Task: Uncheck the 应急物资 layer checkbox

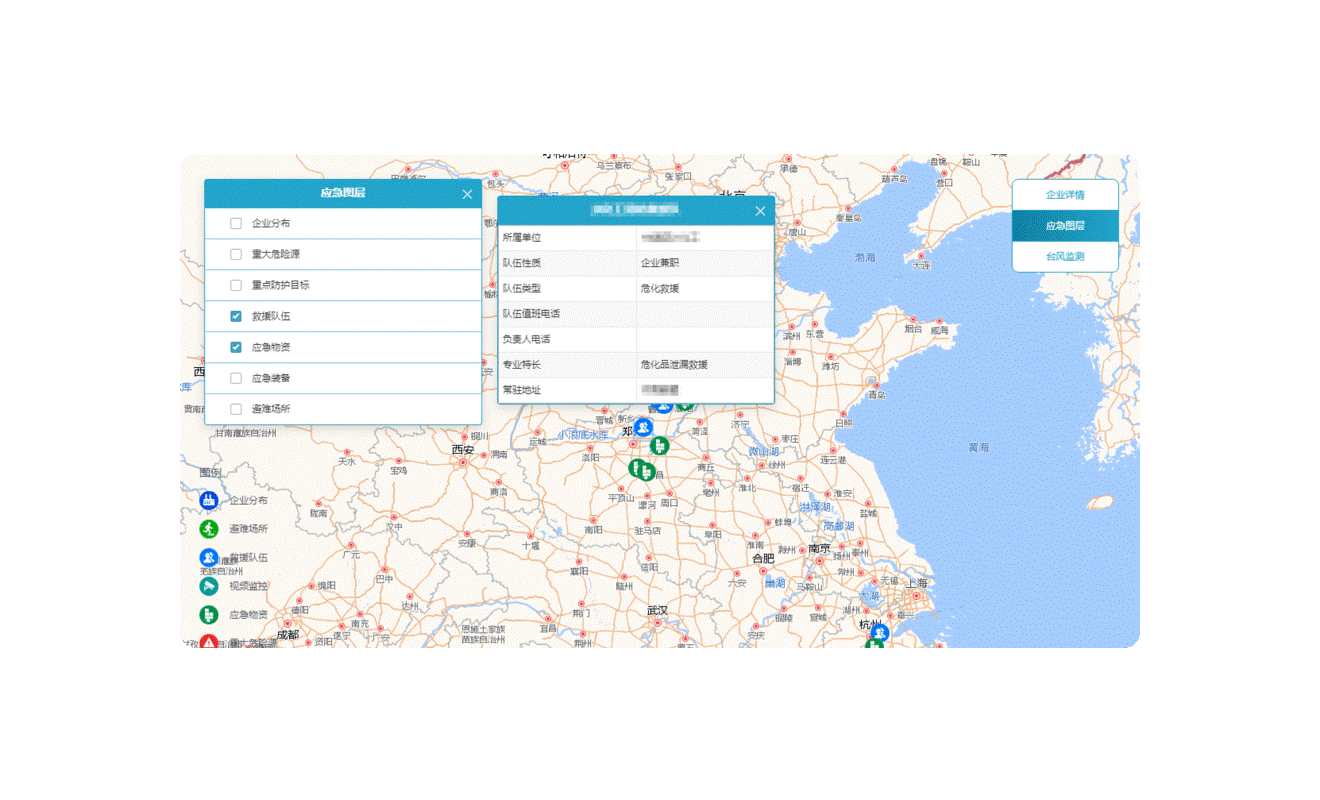Action: tap(236, 347)
